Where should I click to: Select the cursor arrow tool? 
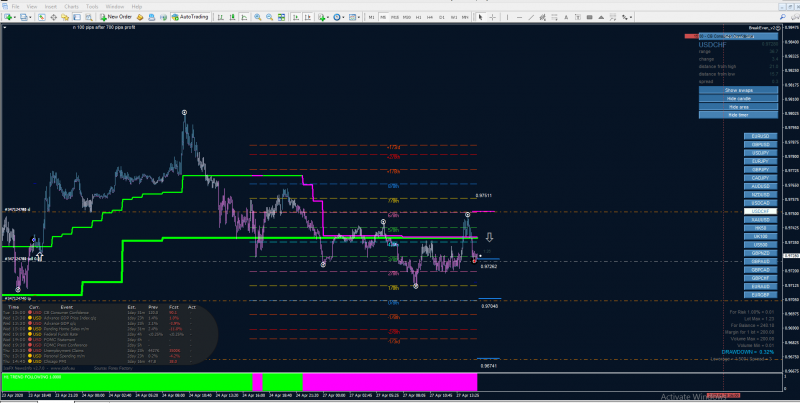480,17
